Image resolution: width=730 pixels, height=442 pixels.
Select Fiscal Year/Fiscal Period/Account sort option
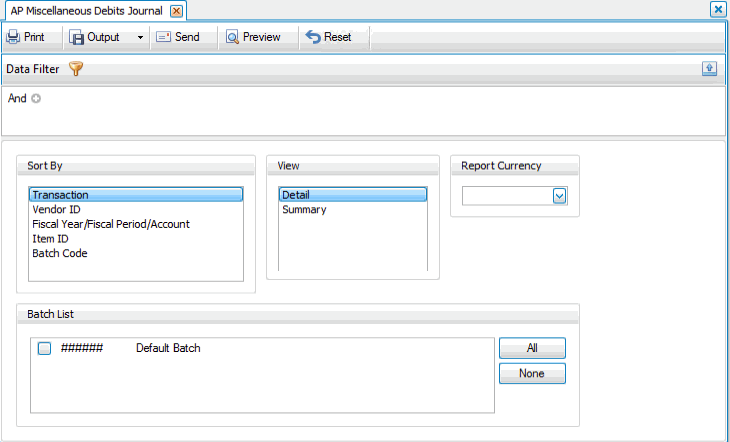(110, 224)
